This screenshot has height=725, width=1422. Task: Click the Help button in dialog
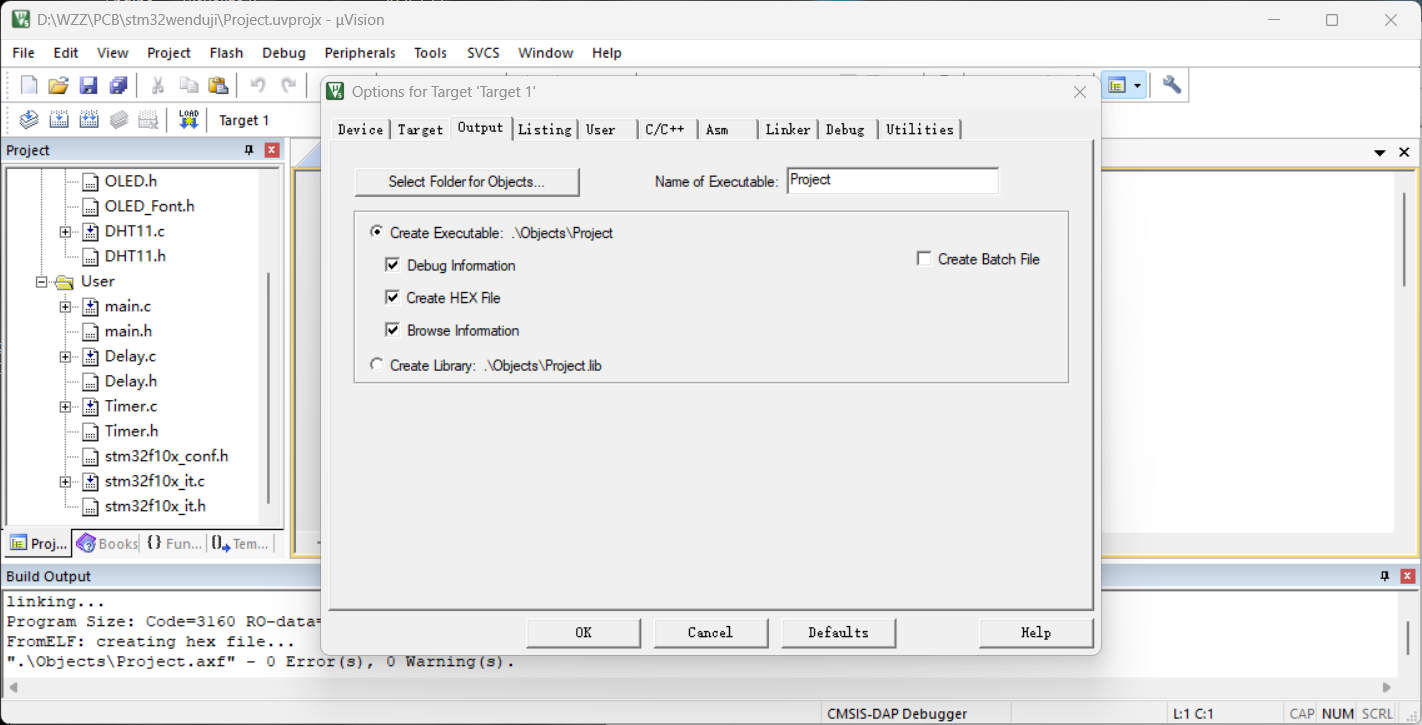click(1036, 632)
